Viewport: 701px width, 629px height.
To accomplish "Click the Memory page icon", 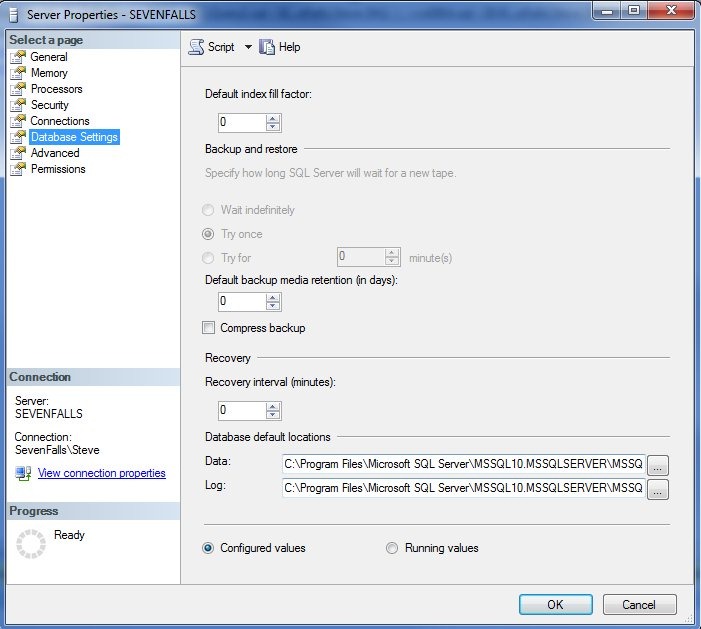I will point(17,73).
